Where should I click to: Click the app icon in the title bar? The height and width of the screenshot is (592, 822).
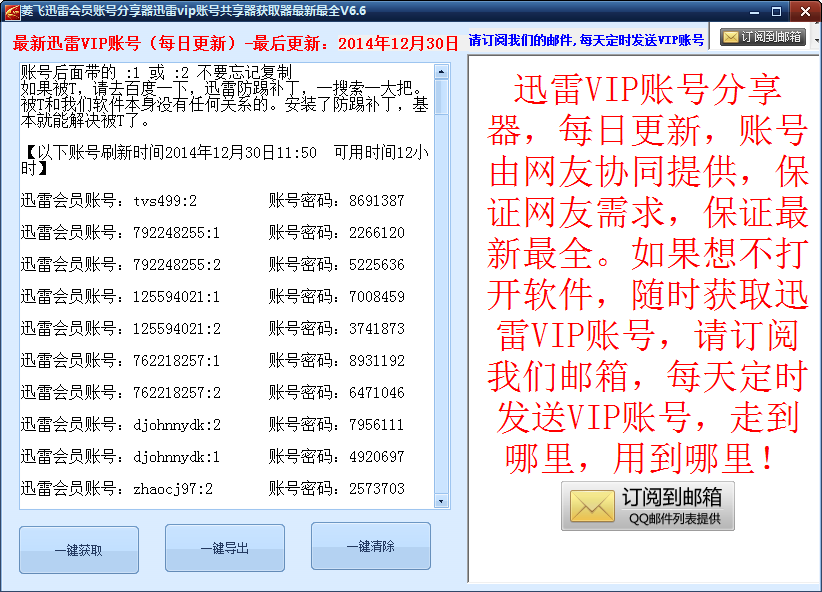[12, 11]
